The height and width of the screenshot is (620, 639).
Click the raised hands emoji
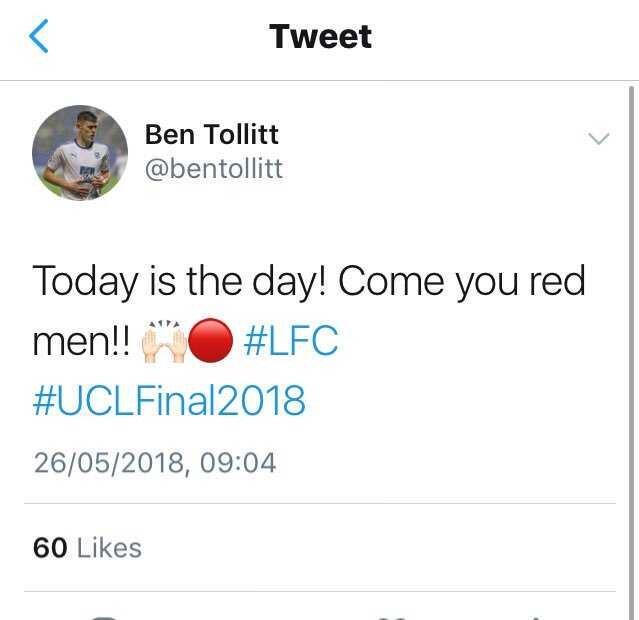(x=165, y=343)
